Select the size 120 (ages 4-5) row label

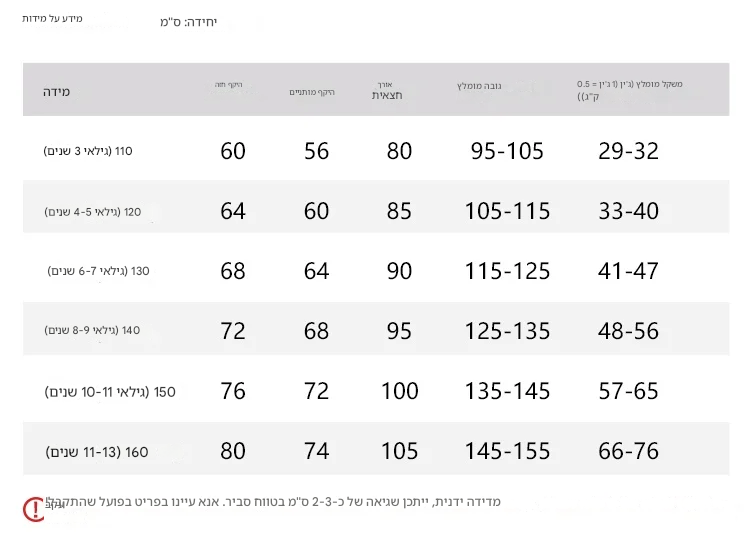(93, 212)
